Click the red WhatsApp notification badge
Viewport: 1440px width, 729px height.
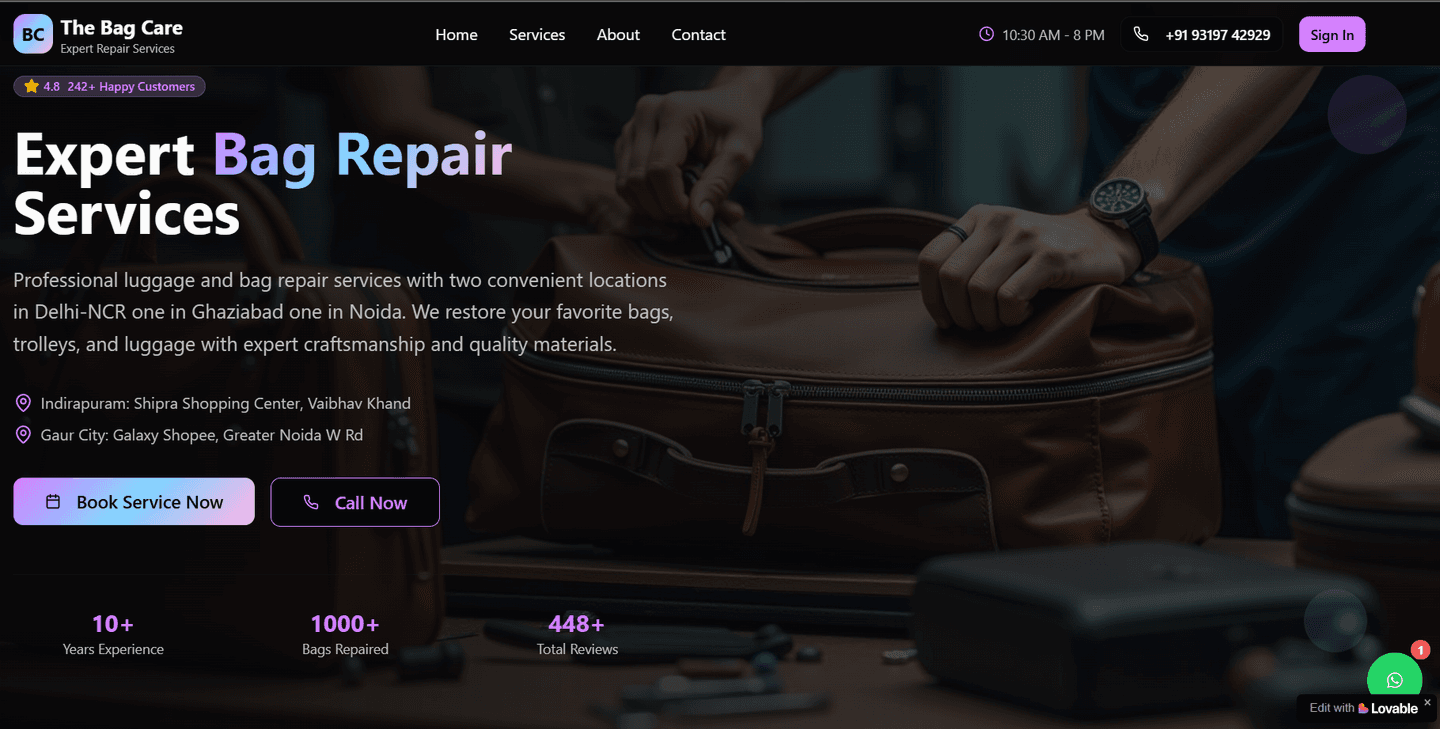coord(1420,650)
